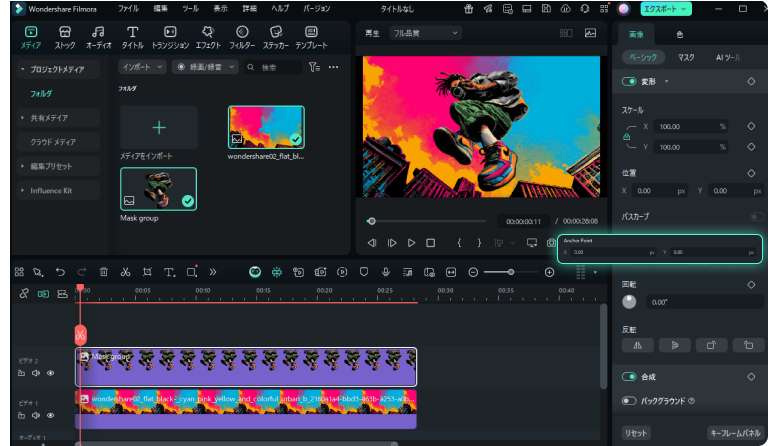Step back one frame in preview
Viewport: 768px width, 446px height.
372,243
